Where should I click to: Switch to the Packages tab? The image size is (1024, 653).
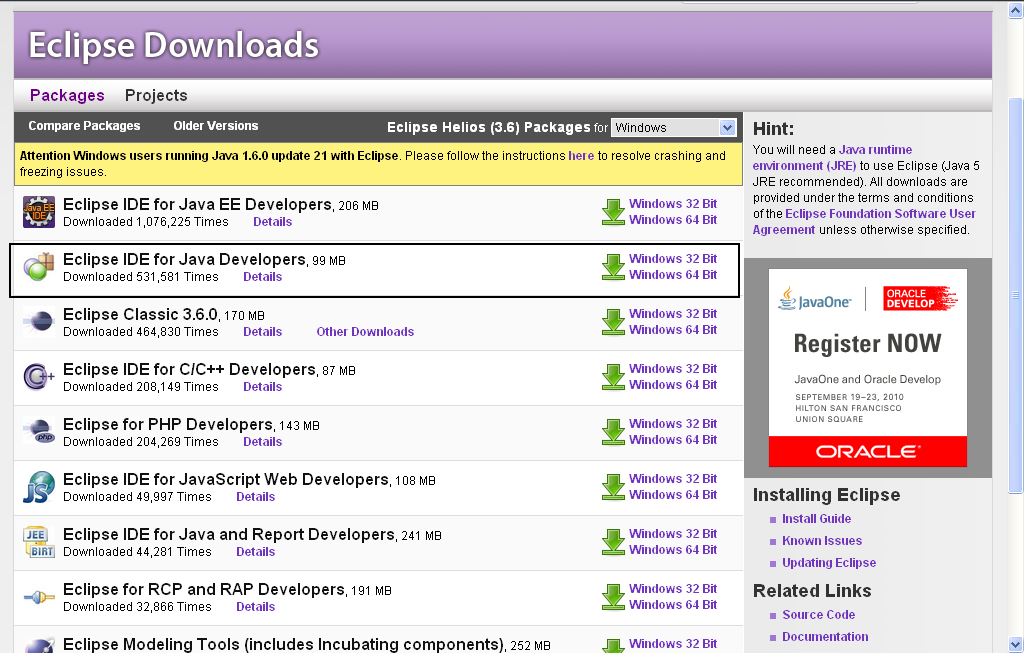pyautogui.click(x=67, y=95)
